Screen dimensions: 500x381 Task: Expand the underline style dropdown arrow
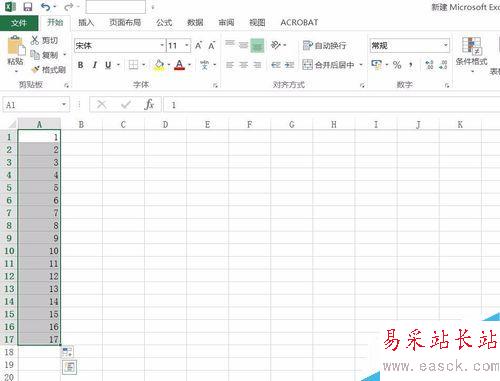(x=118, y=65)
